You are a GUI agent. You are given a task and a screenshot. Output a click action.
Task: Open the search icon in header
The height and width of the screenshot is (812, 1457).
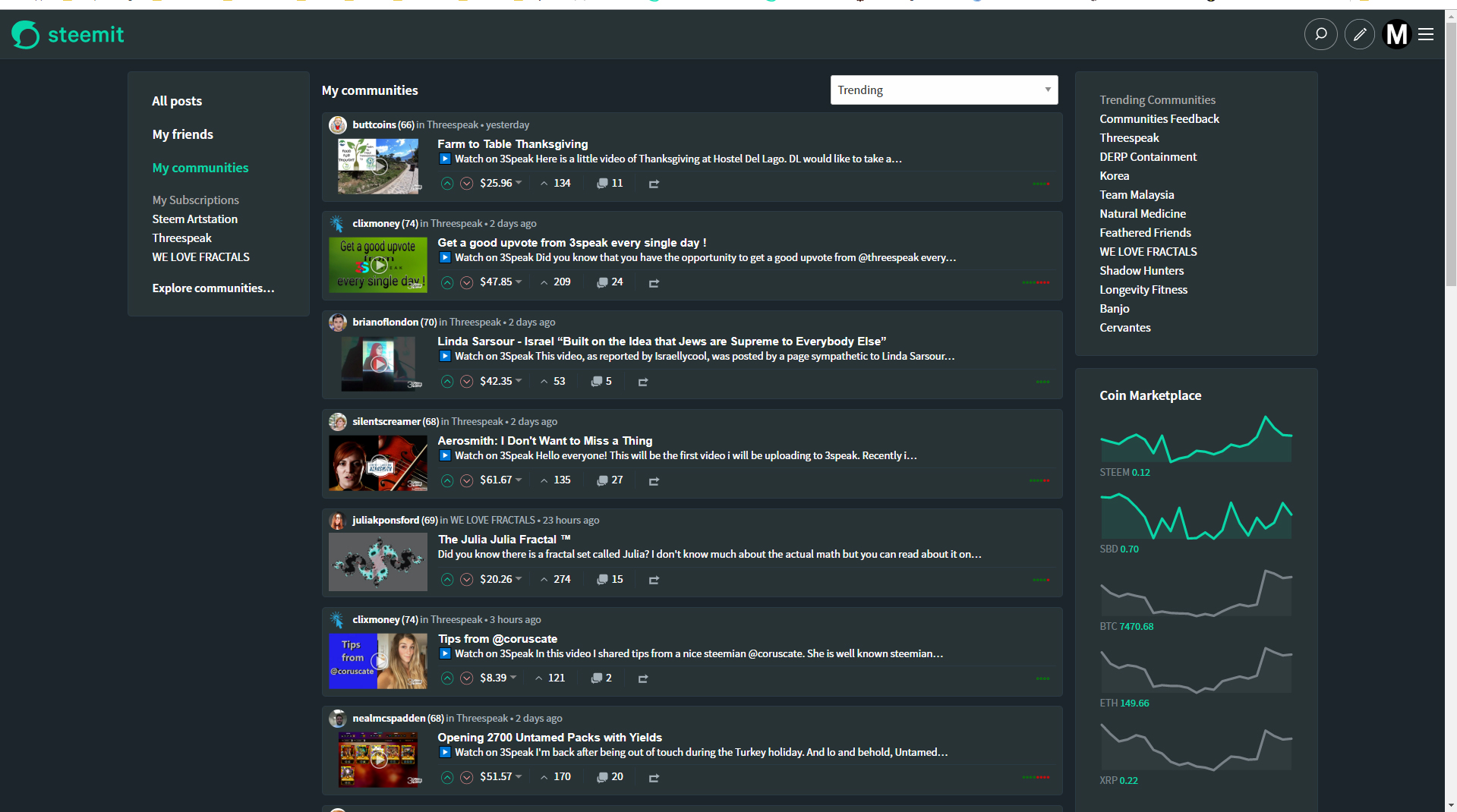pos(1320,34)
